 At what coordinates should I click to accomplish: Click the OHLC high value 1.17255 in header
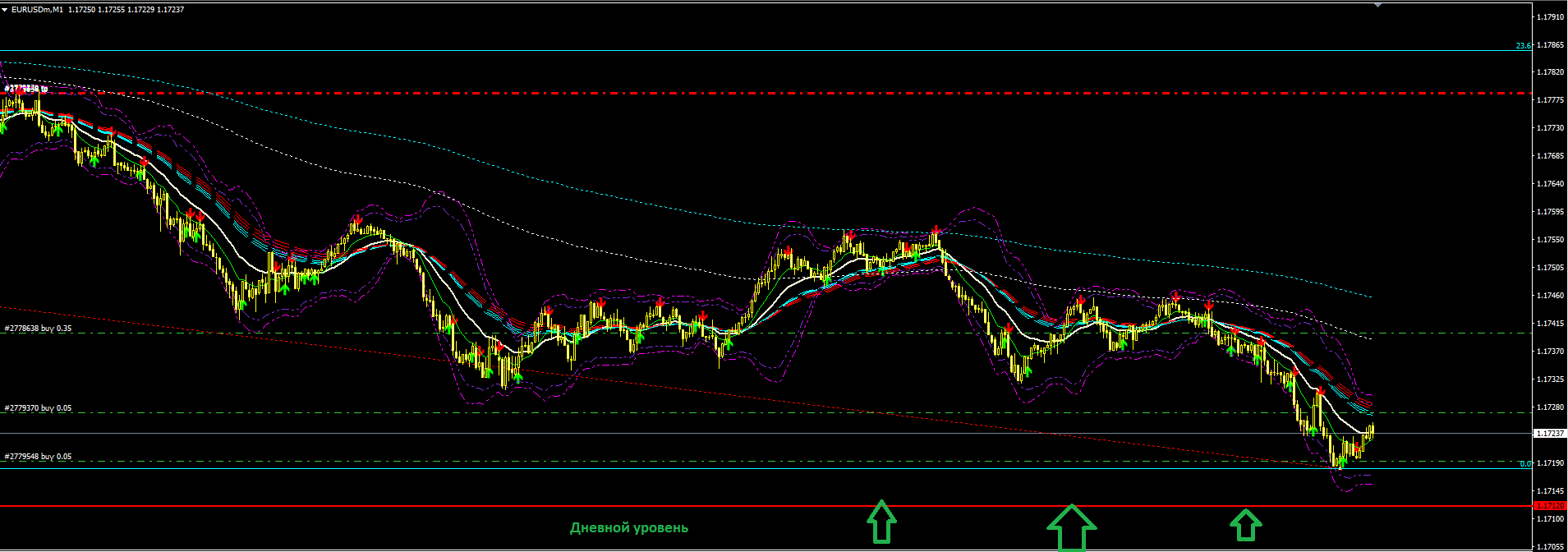point(111,10)
